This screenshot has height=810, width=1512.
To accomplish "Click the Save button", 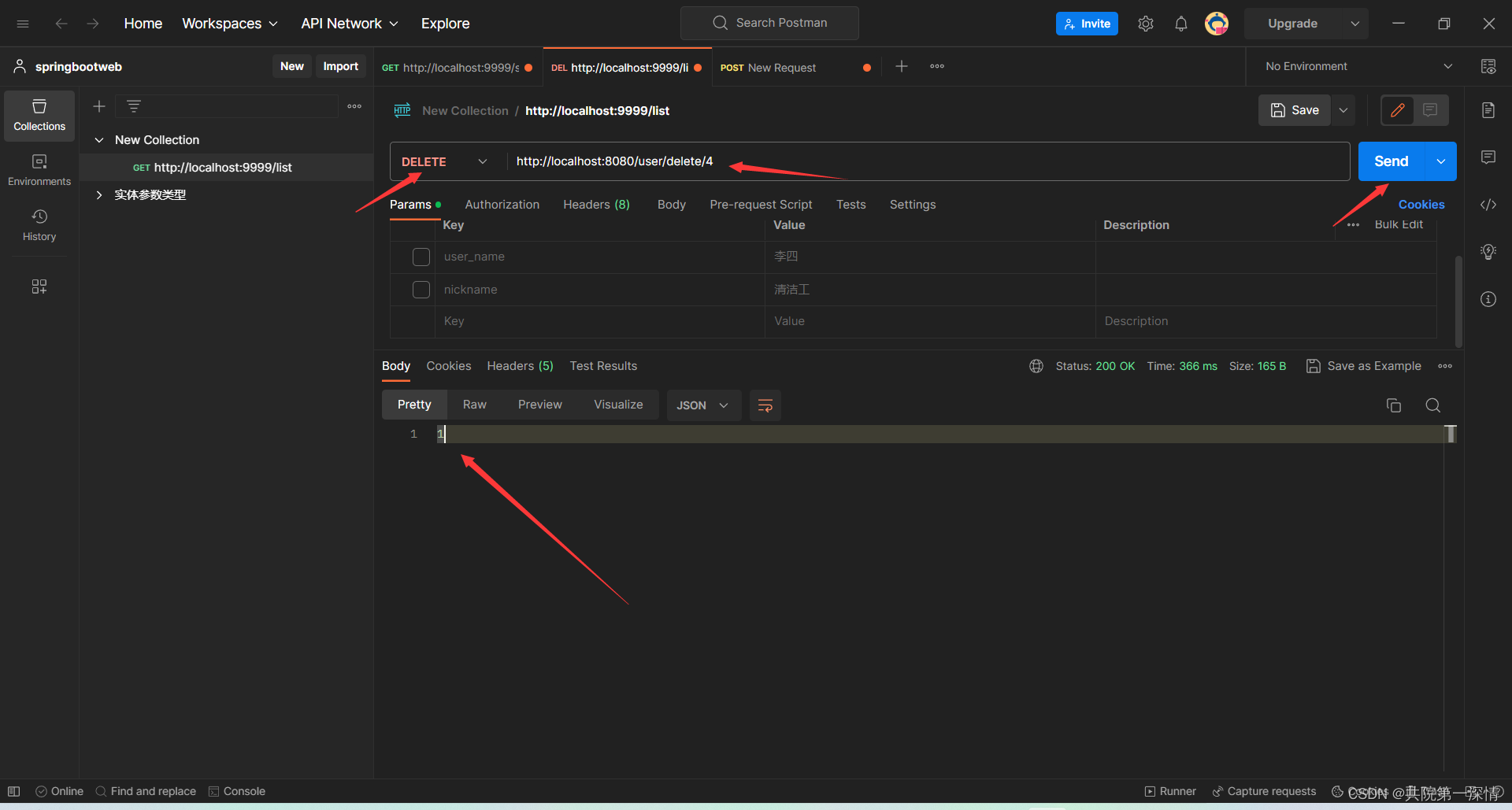I will pos(1295,110).
